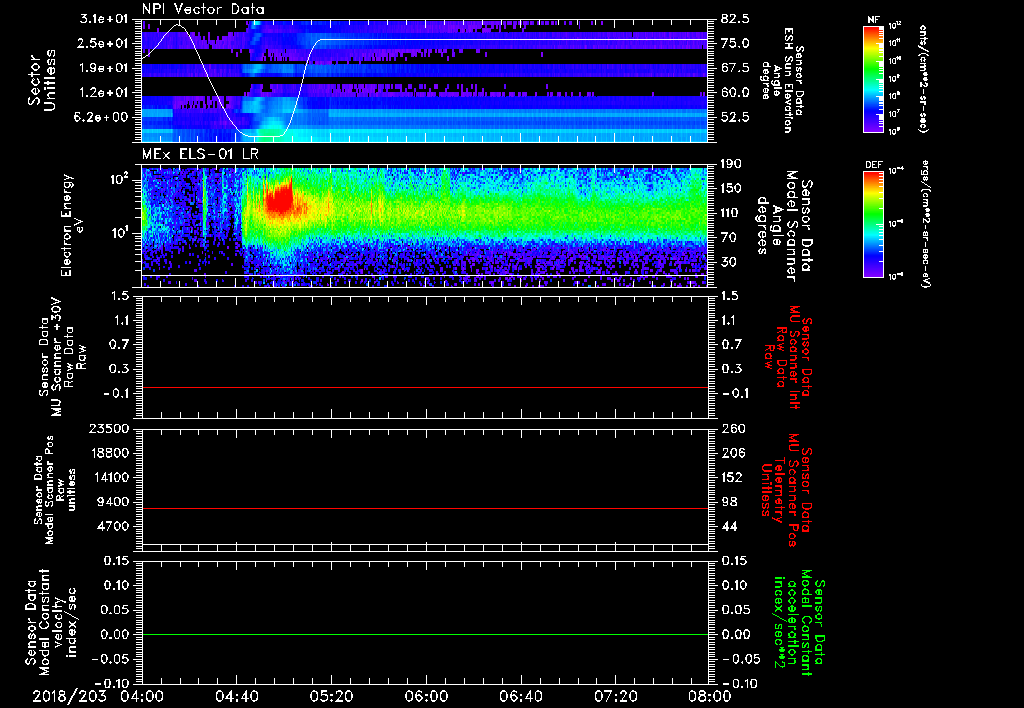
Task: Click the "NPI Vector Data" panel title
Action: click(x=203, y=9)
